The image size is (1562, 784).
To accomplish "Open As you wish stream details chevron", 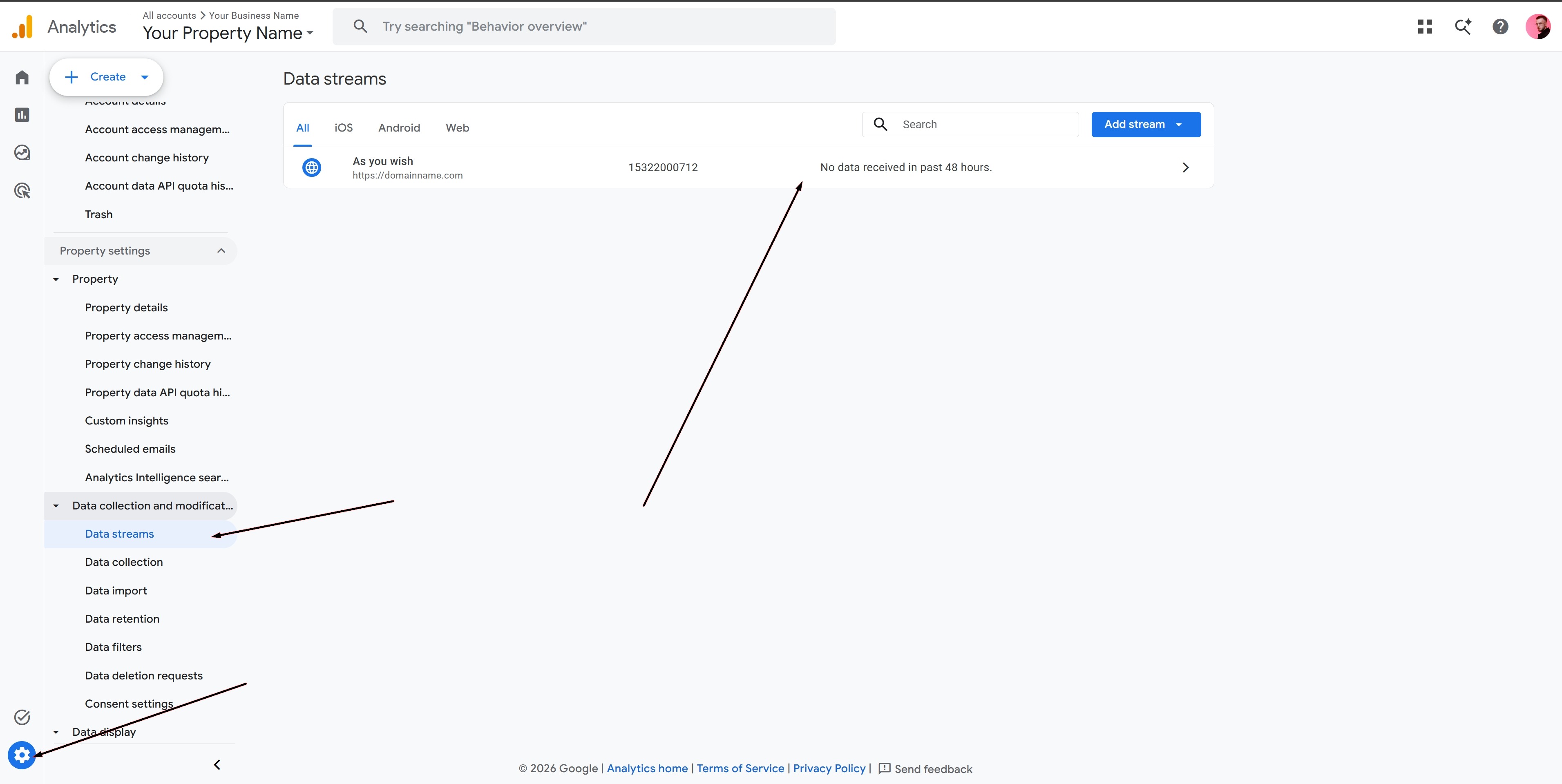I will pos(1185,168).
